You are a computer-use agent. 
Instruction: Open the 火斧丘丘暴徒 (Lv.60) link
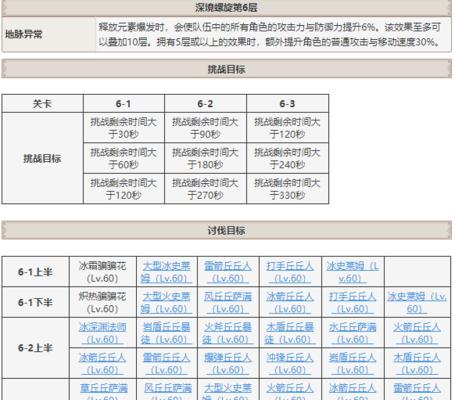(x=228, y=333)
